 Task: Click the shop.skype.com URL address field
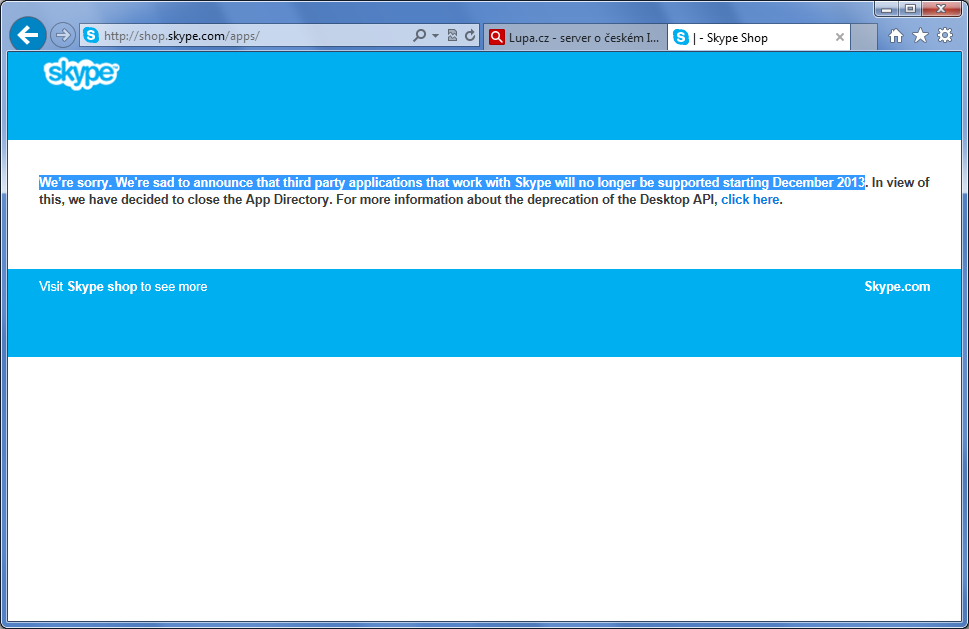coord(250,36)
